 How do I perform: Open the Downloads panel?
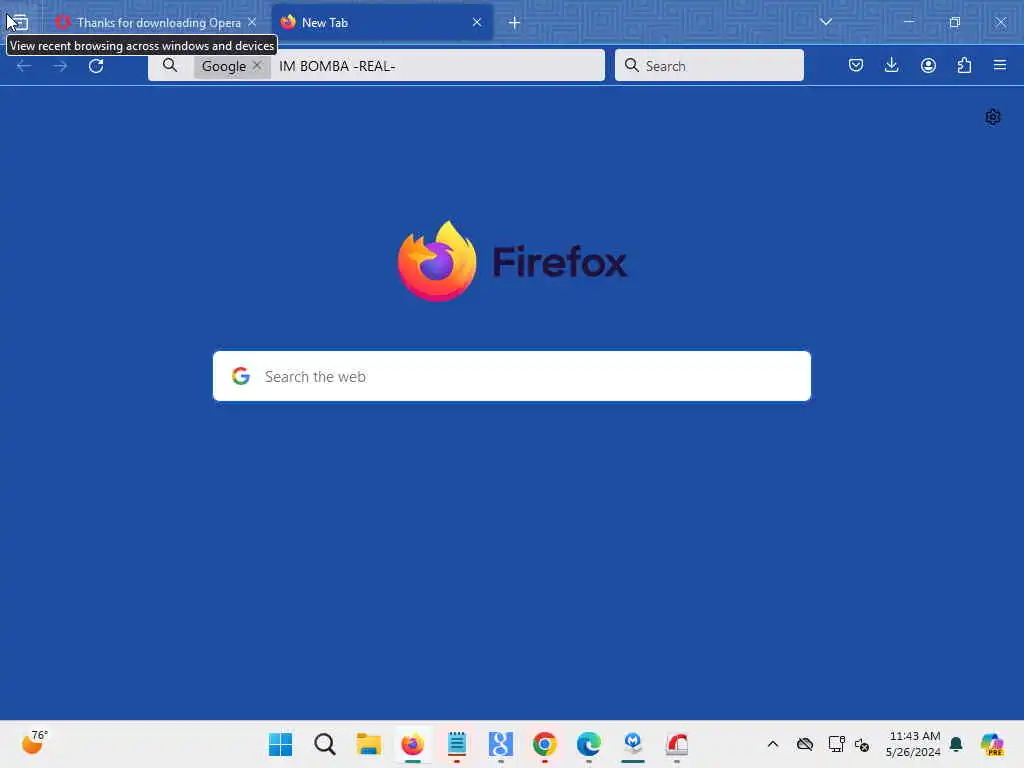pos(891,65)
